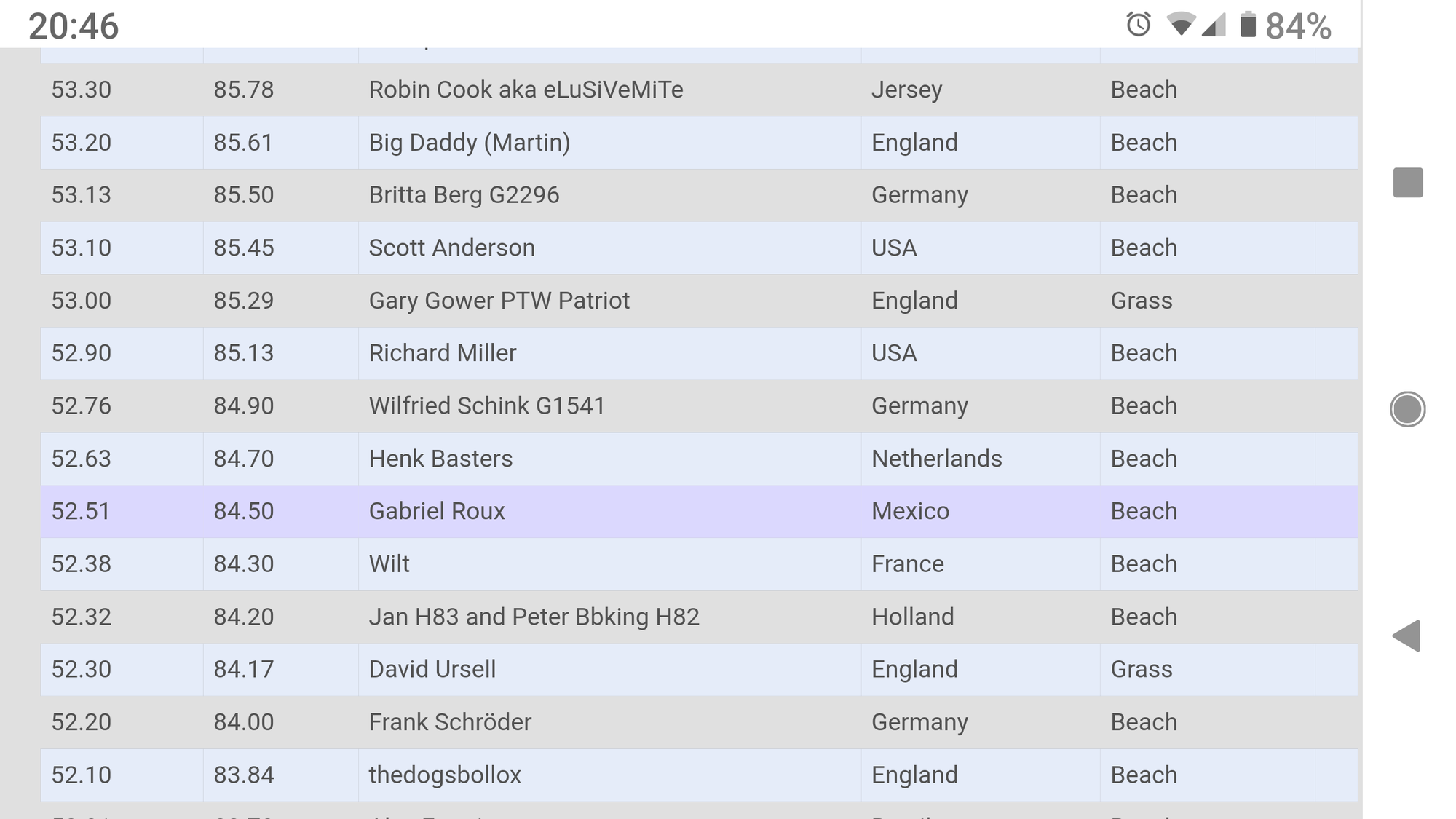Tap the alarm clock status icon

tap(1138, 25)
